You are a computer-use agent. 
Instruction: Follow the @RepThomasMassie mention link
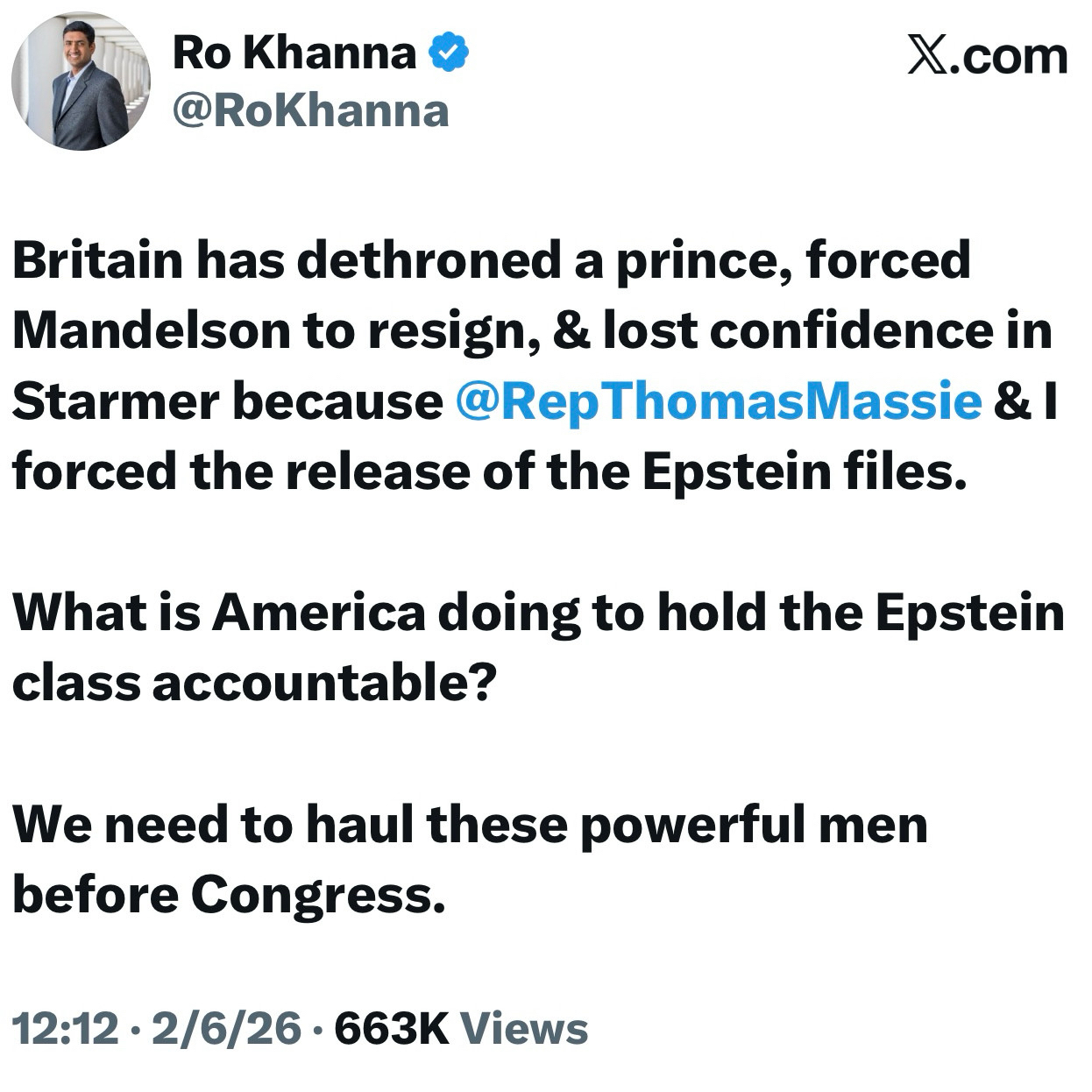[x=719, y=401]
